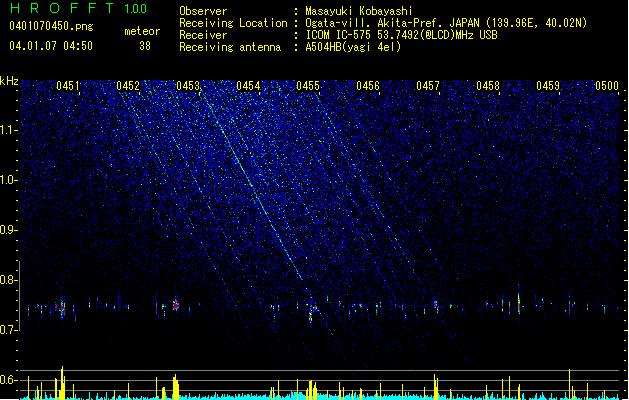Click the ICOM IC-575 53.7492 MHz receiver text

pyautogui.click(x=402, y=35)
